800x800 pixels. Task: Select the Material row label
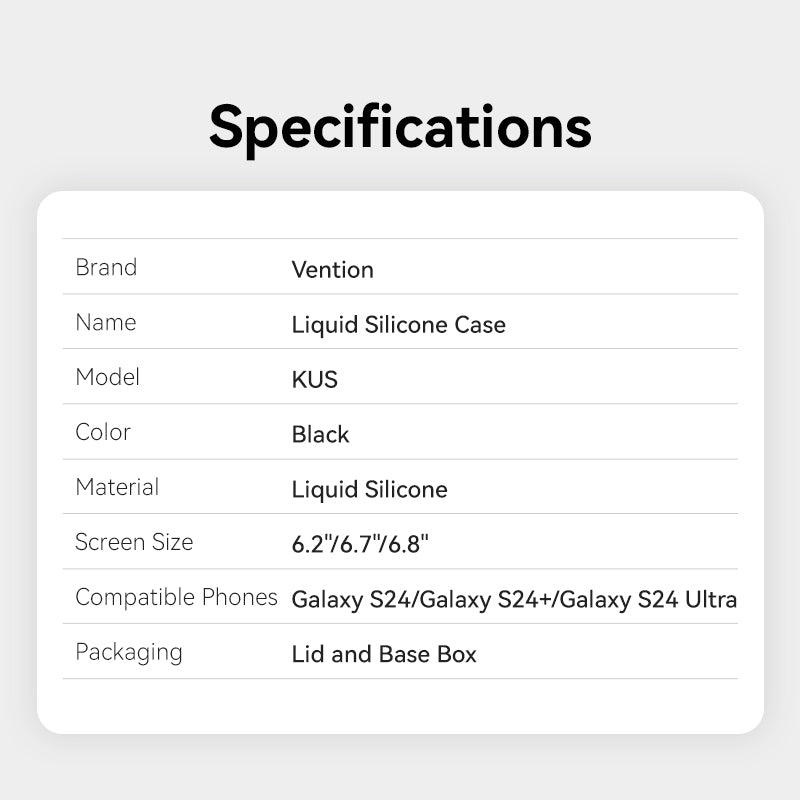click(117, 488)
